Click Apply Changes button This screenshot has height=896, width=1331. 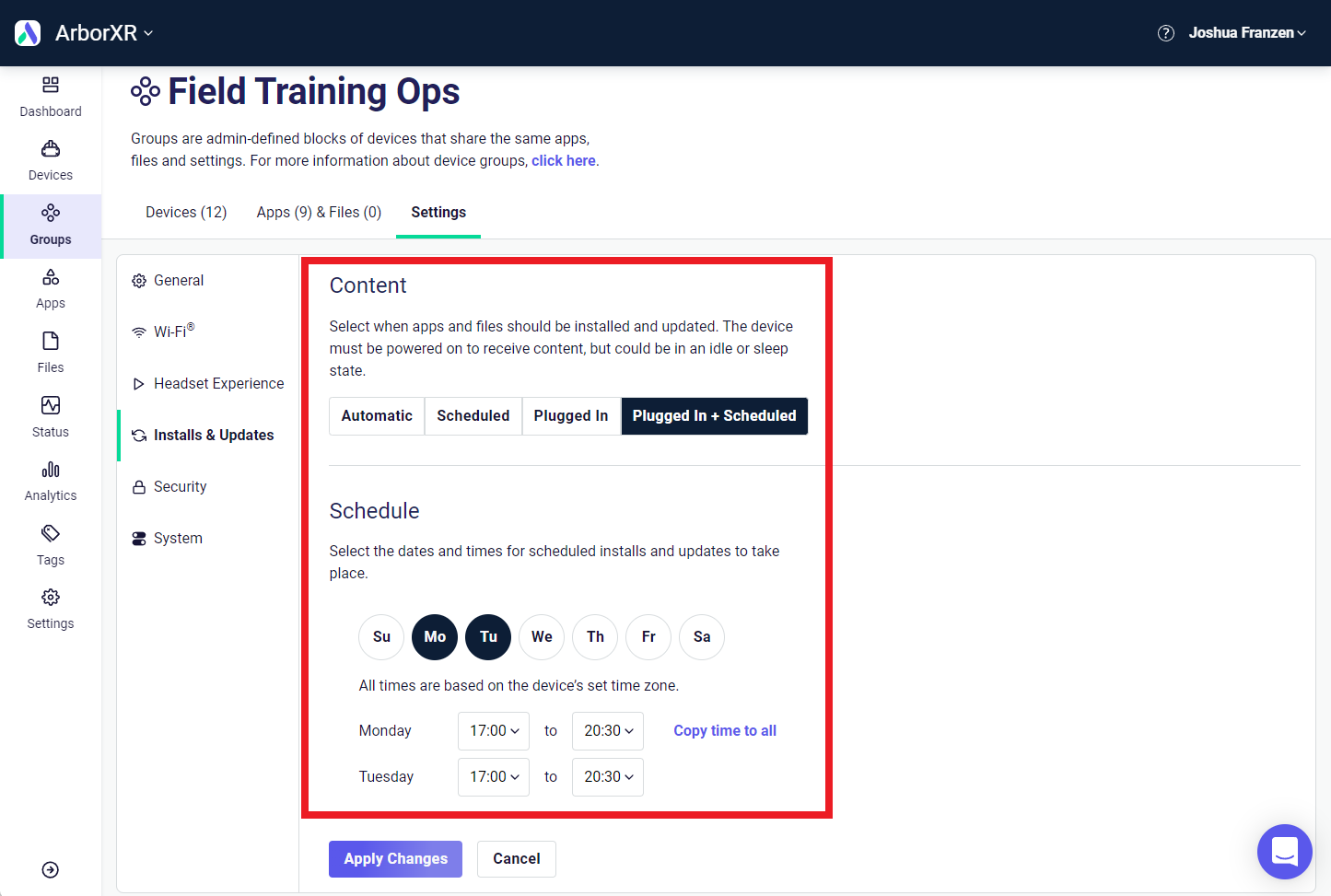(x=396, y=859)
